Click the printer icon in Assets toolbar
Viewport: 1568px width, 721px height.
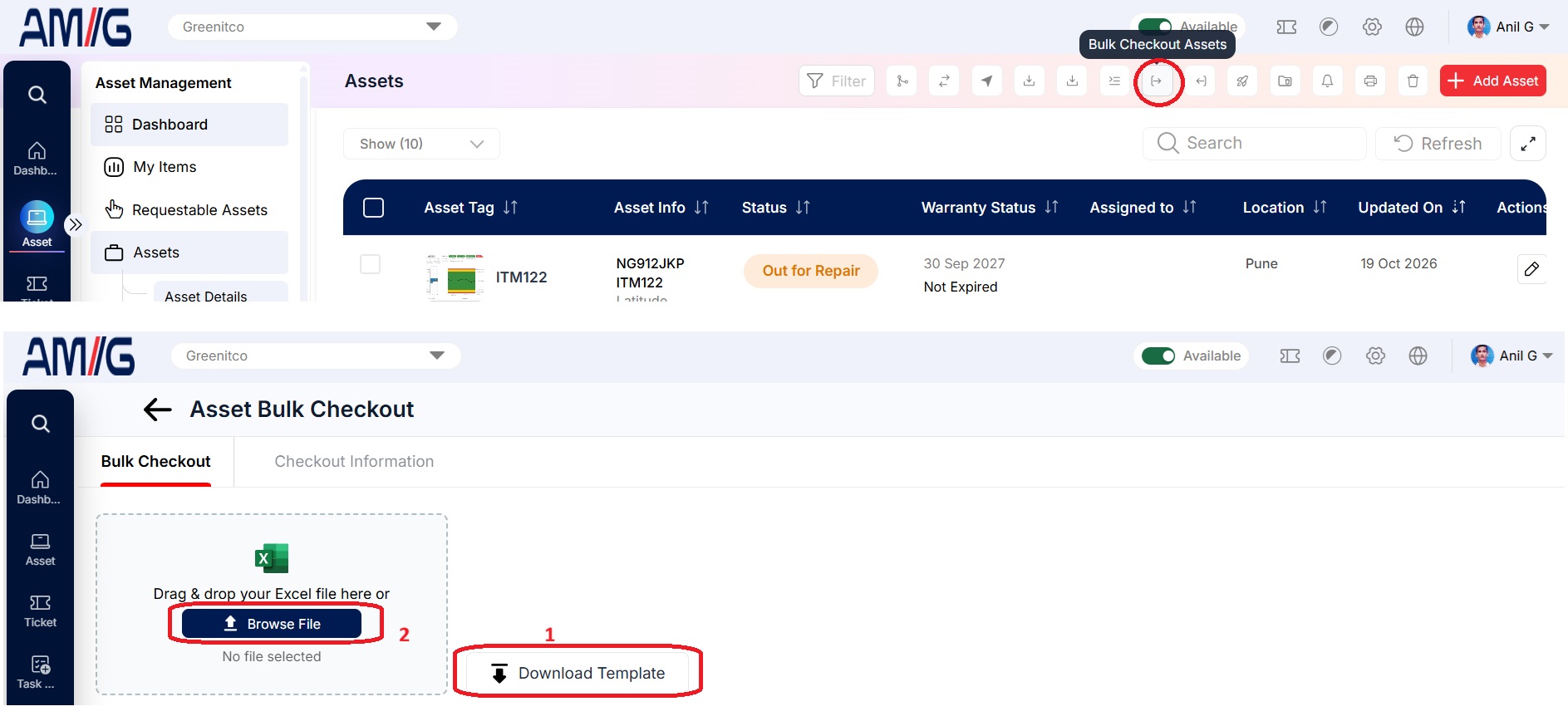(x=1370, y=81)
